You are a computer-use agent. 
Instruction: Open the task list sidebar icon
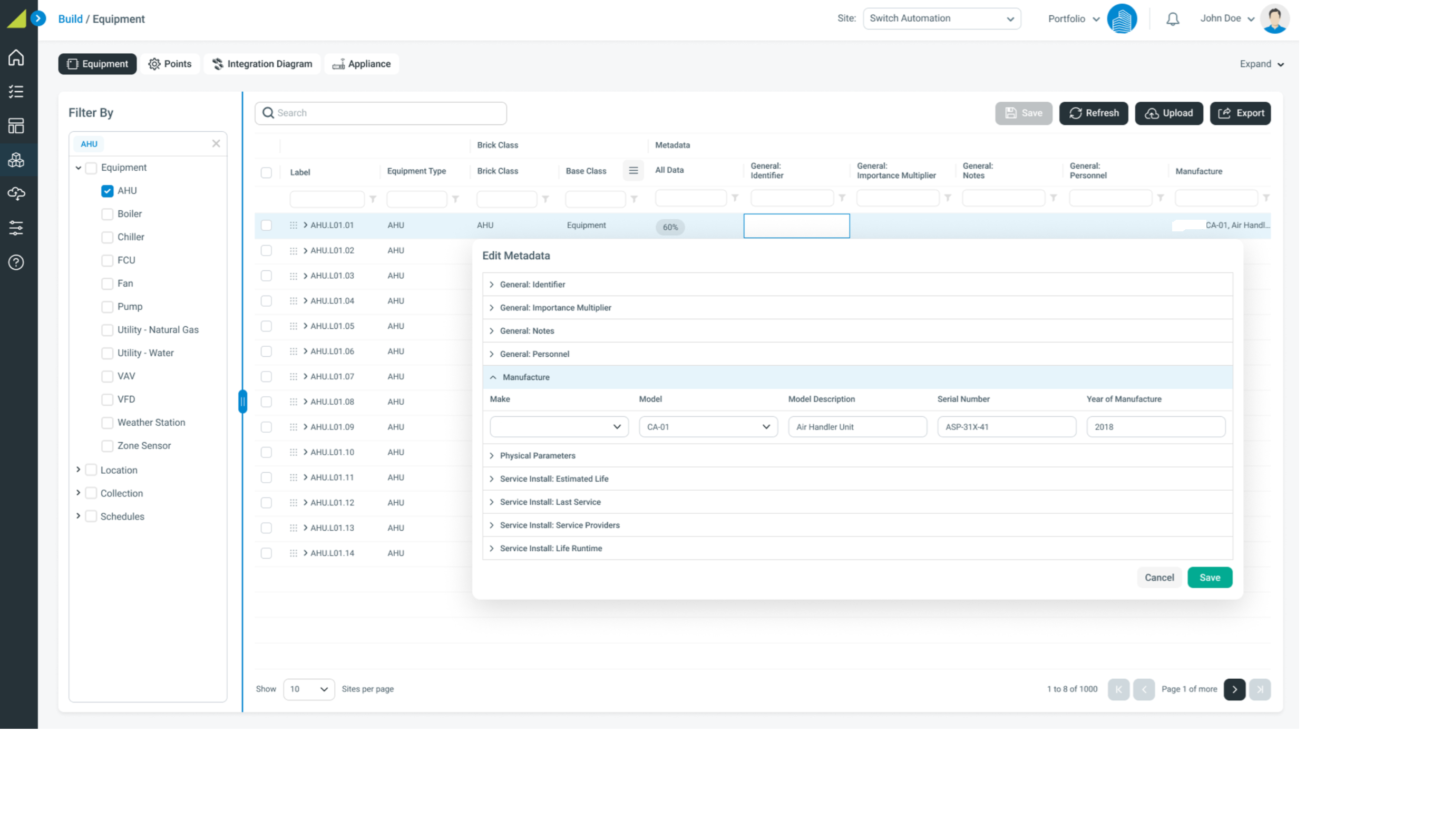(16, 92)
